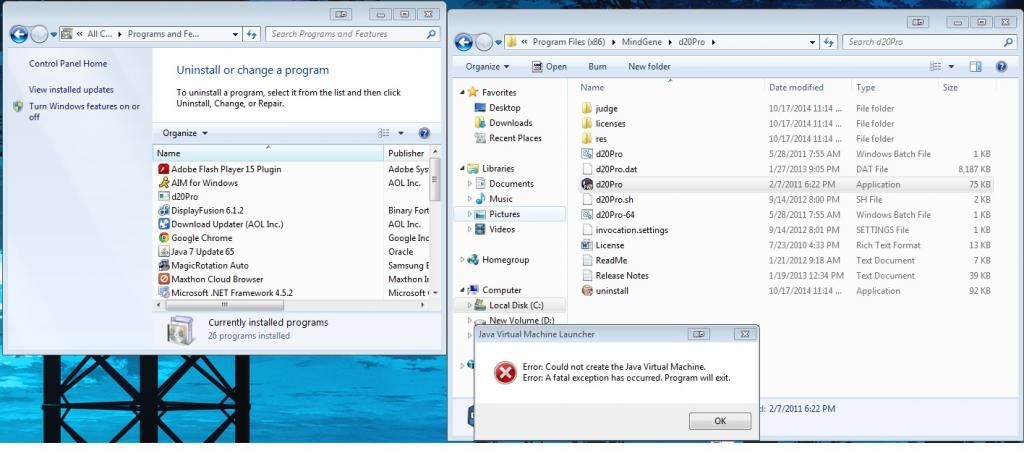Click Burn in the Explorer toolbar

point(597,67)
